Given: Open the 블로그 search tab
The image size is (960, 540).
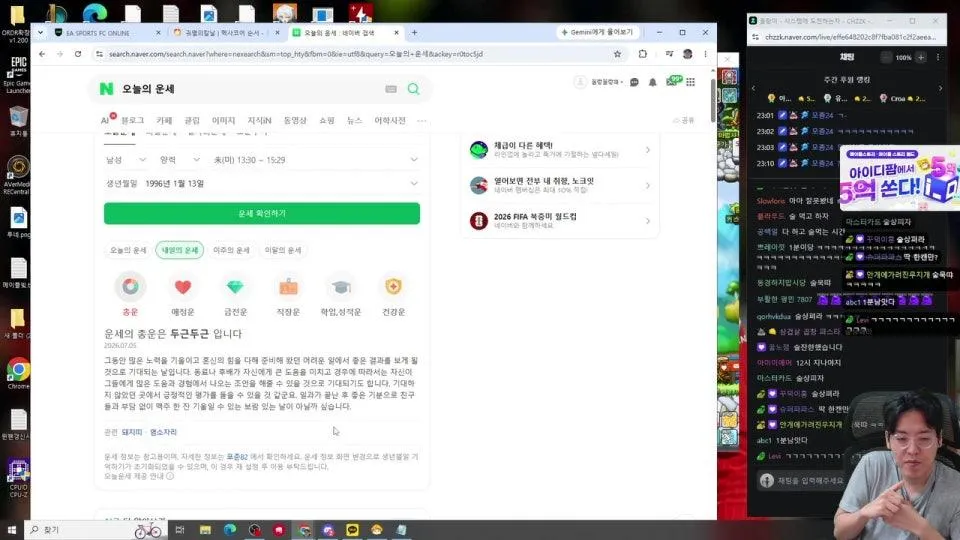Looking at the screenshot, I should coord(132,121).
